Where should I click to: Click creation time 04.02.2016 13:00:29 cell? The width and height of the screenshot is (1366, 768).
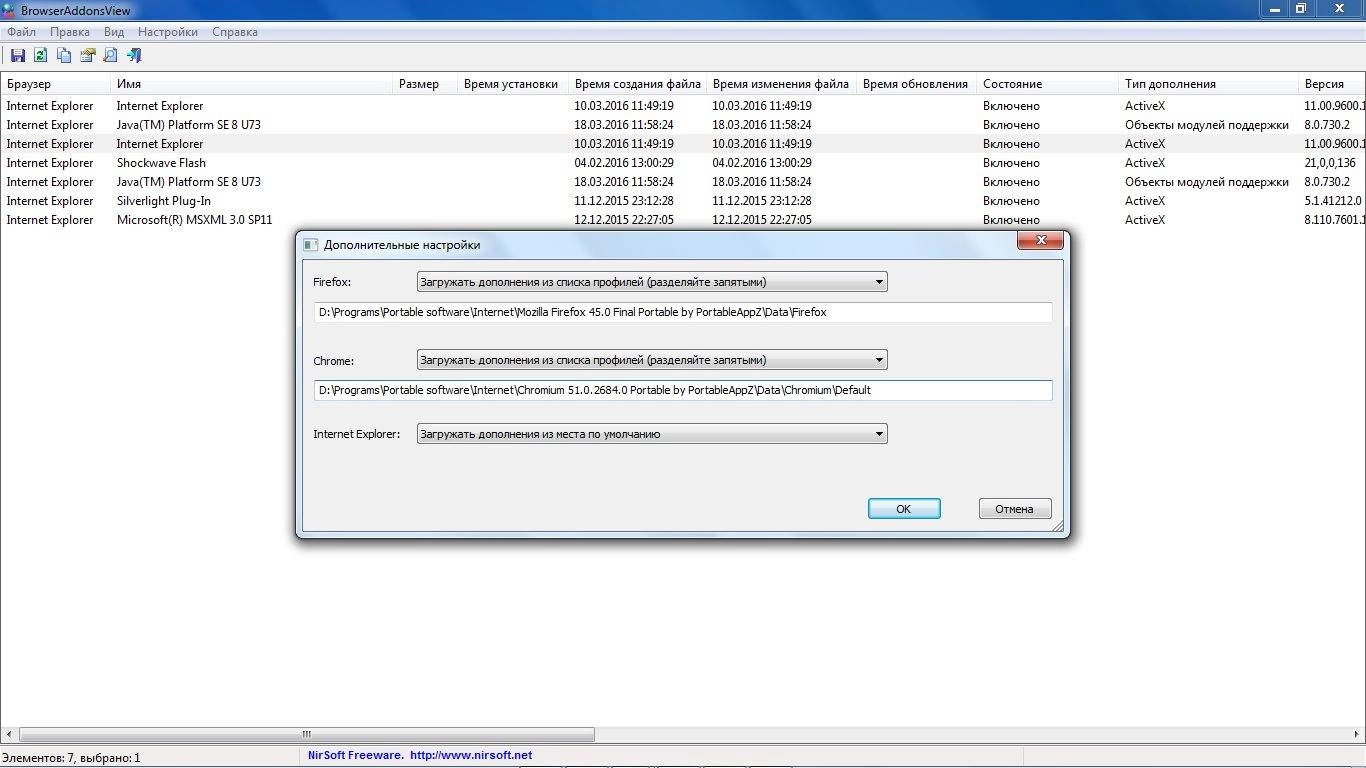coord(624,163)
